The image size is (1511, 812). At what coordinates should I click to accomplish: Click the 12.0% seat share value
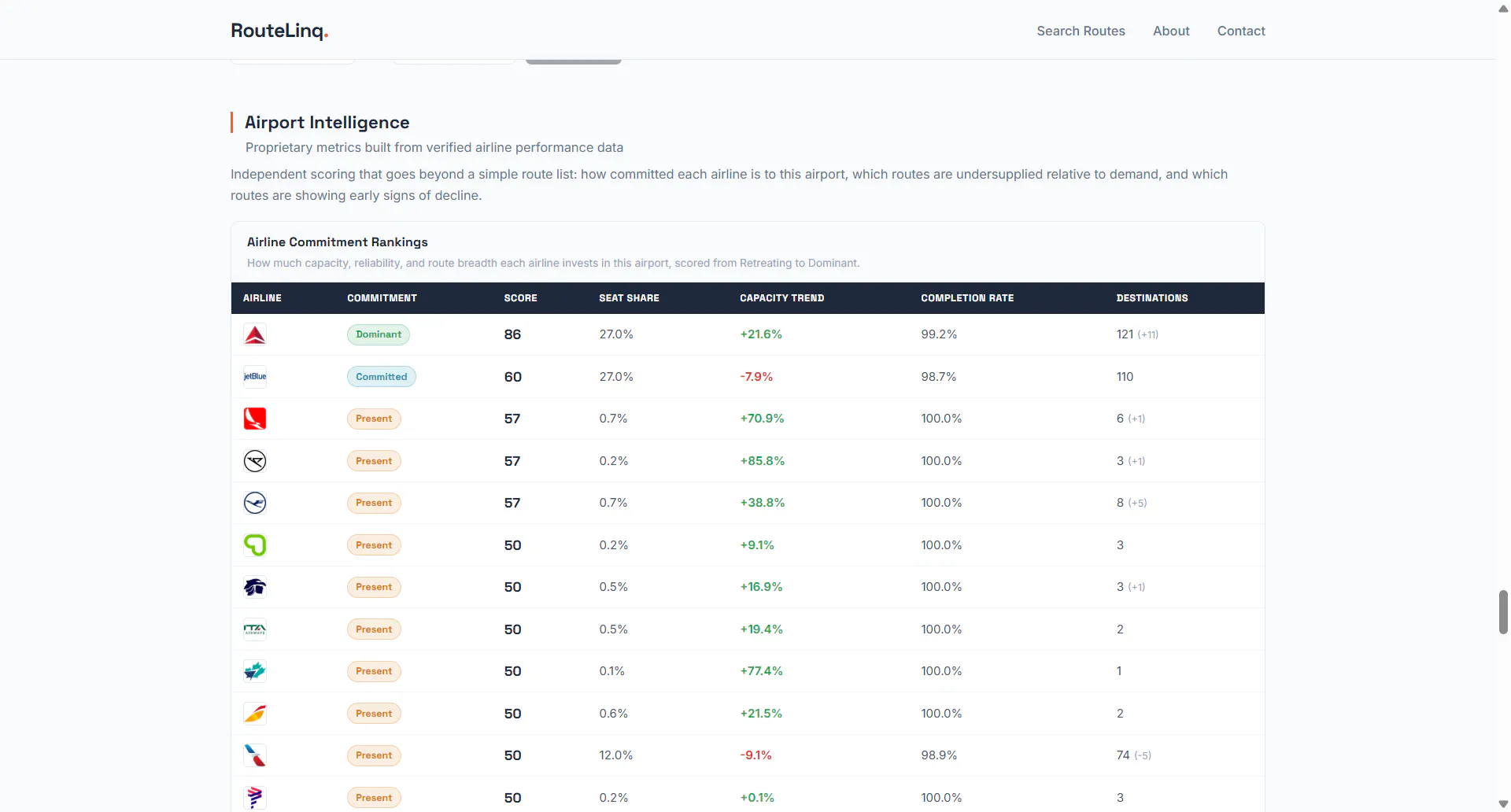(615, 755)
